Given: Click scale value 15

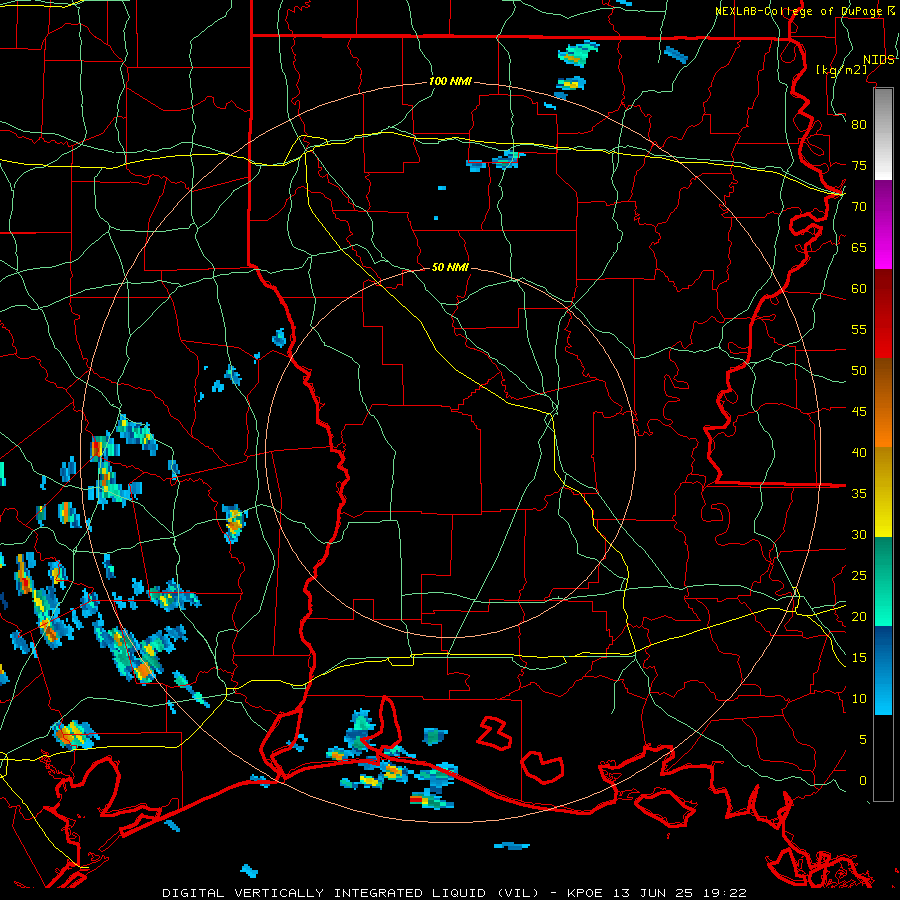Looking at the screenshot, I should coord(859,658).
